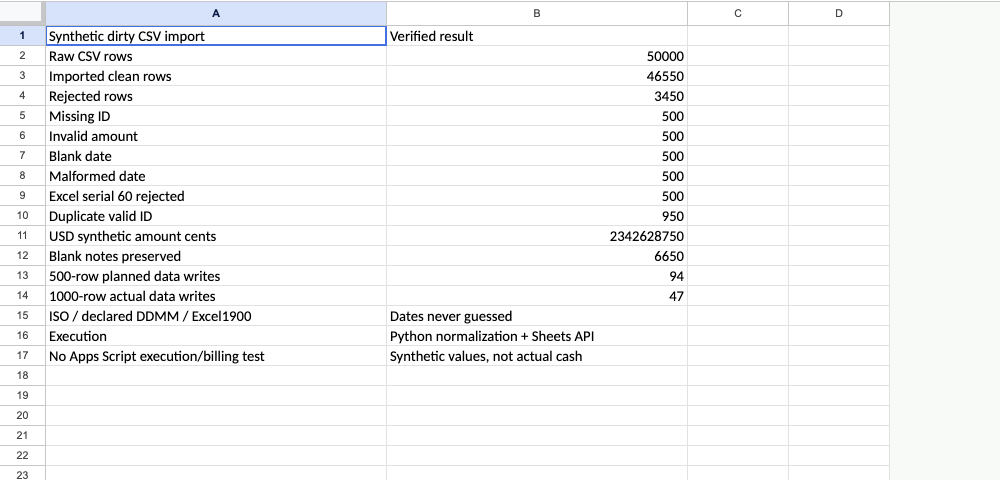The image size is (1000, 480).
Task: Click the select-all corner box
Action: [x=22, y=13]
